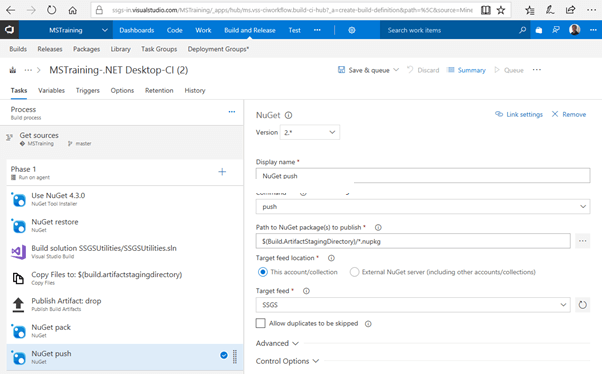This screenshot has height=374, width=602.
Task: Click info icon next to Target feed label
Action: (x=306, y=291)
